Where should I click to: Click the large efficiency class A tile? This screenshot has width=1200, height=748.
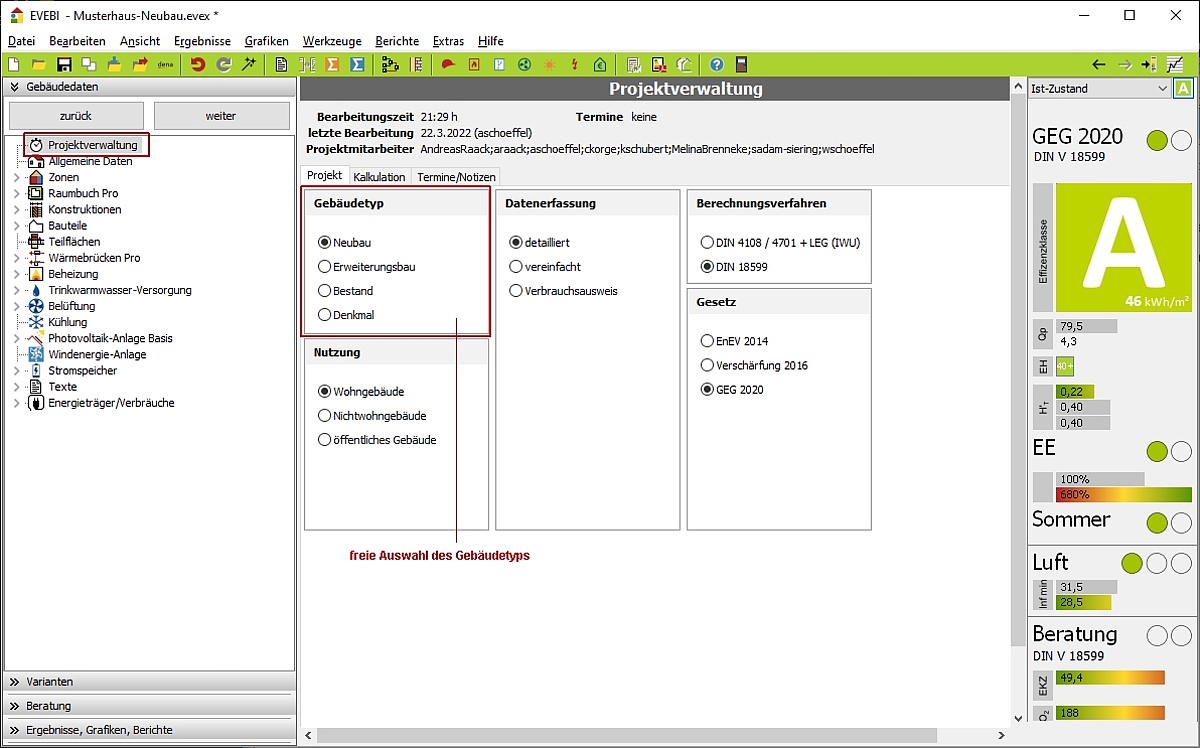click(x=1125, y=247)
